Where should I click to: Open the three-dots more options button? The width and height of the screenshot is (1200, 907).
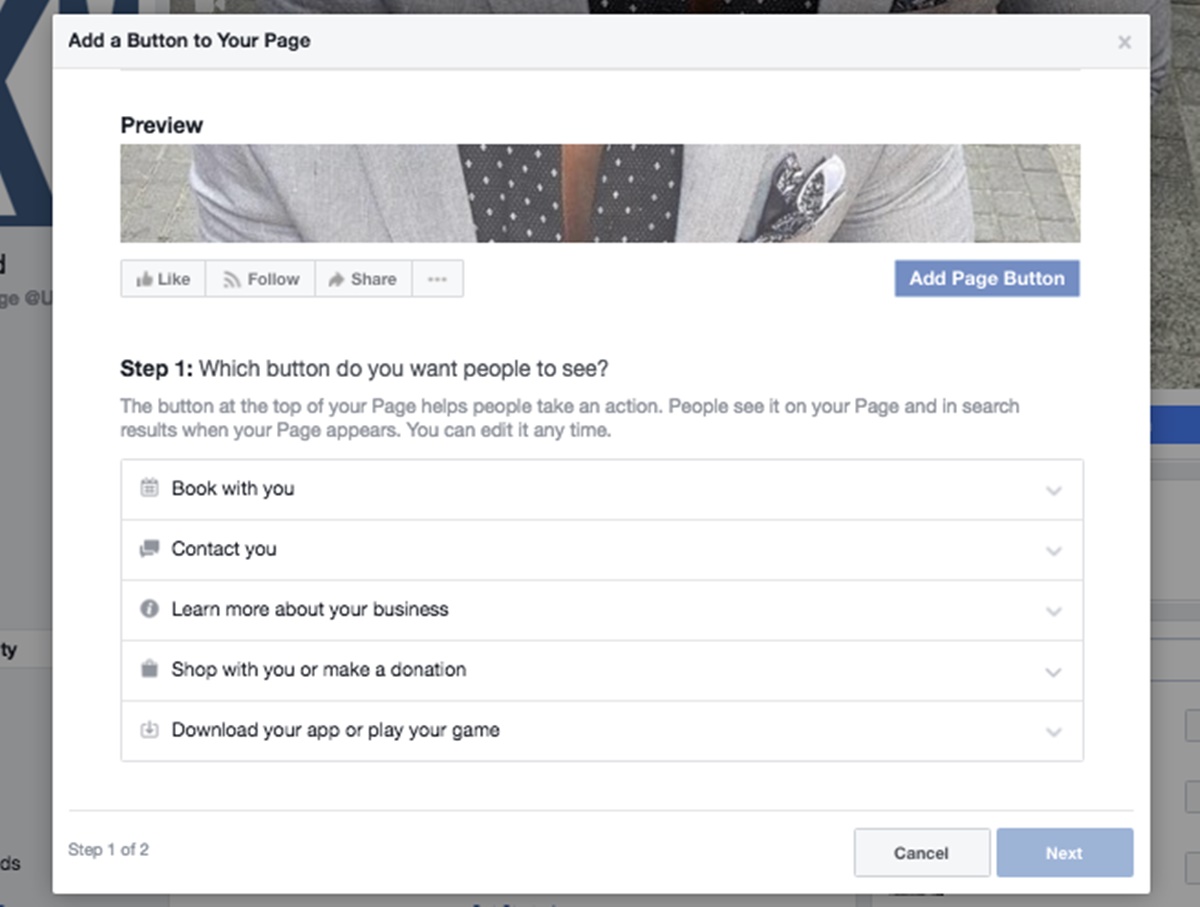point(437,279)
